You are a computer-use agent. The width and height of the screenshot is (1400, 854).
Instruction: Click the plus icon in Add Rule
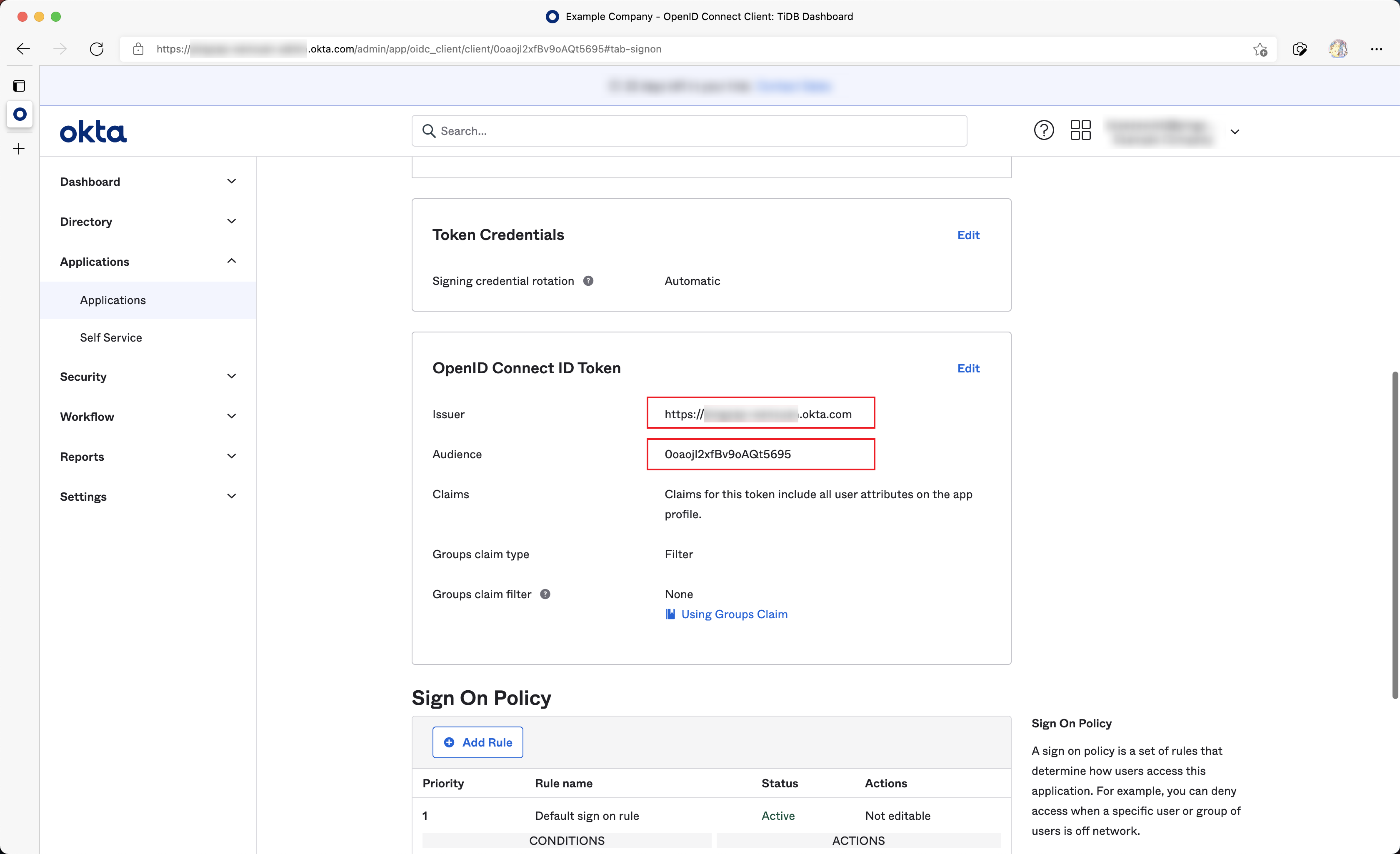449,742
